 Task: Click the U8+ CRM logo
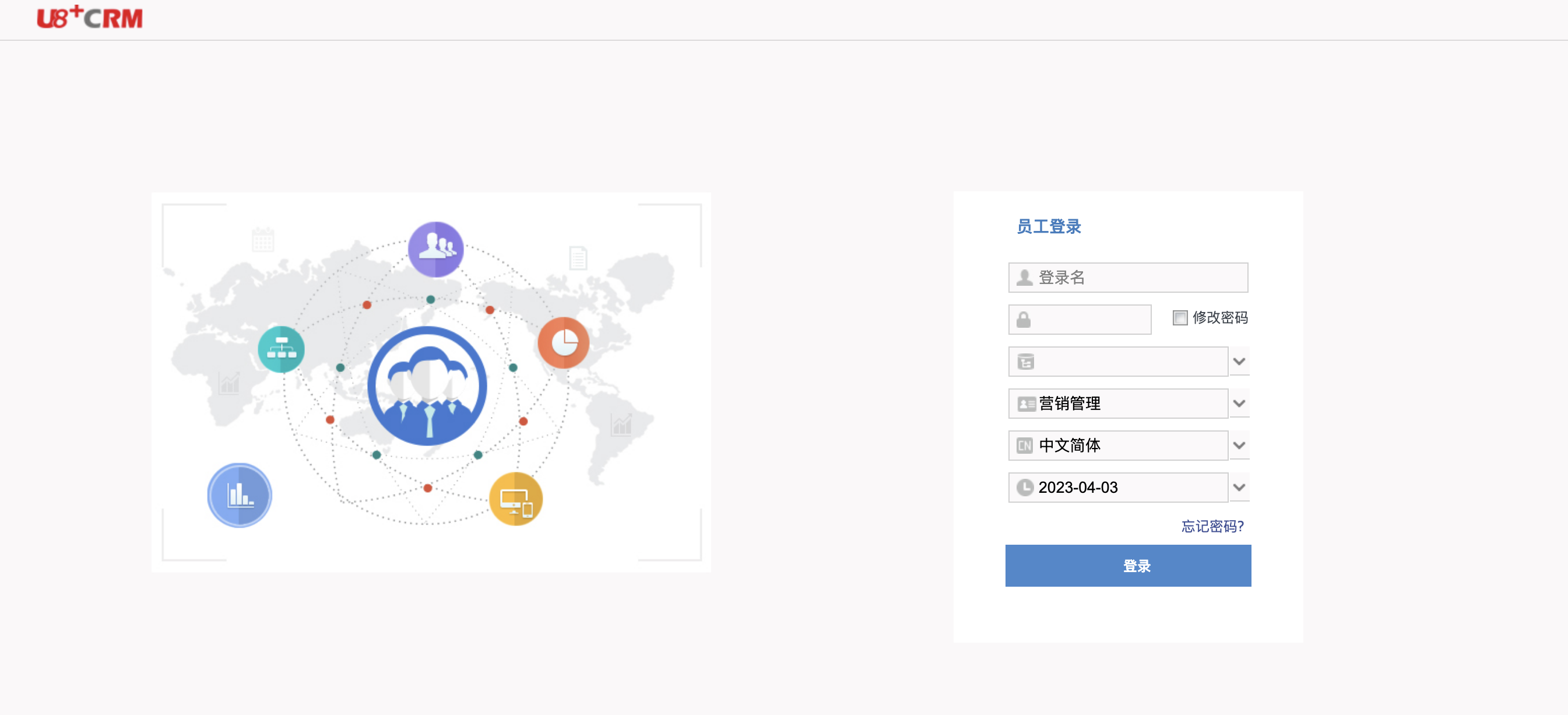[90, 17]
